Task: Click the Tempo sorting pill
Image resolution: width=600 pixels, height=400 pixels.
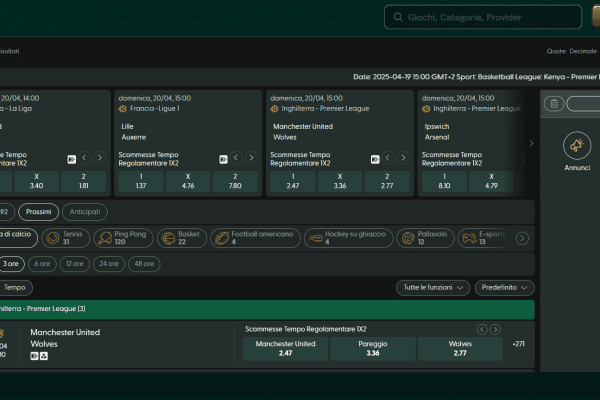Action: 15,287
